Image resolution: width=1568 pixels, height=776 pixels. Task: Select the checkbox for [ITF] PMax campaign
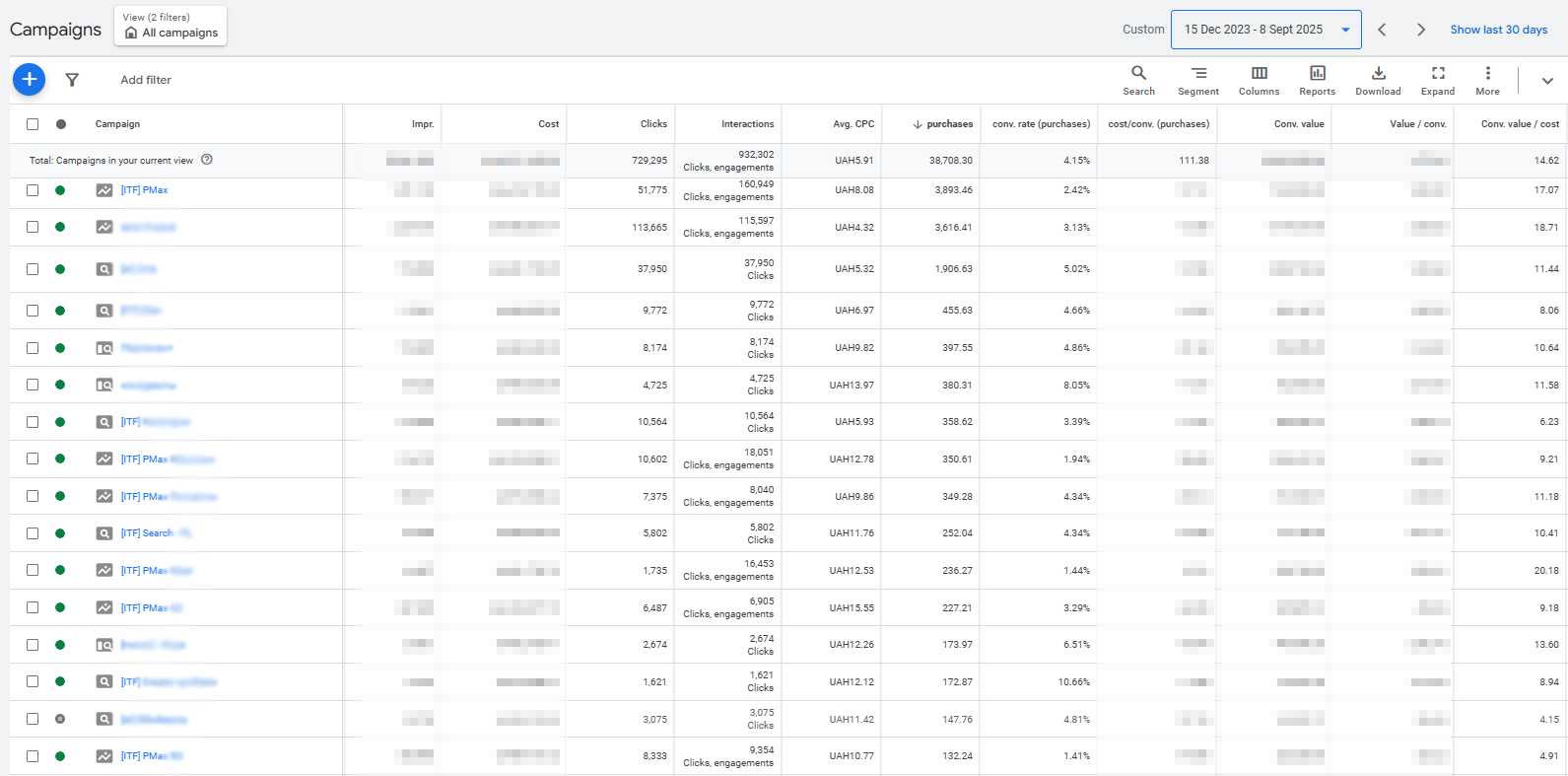click(33, 190)
